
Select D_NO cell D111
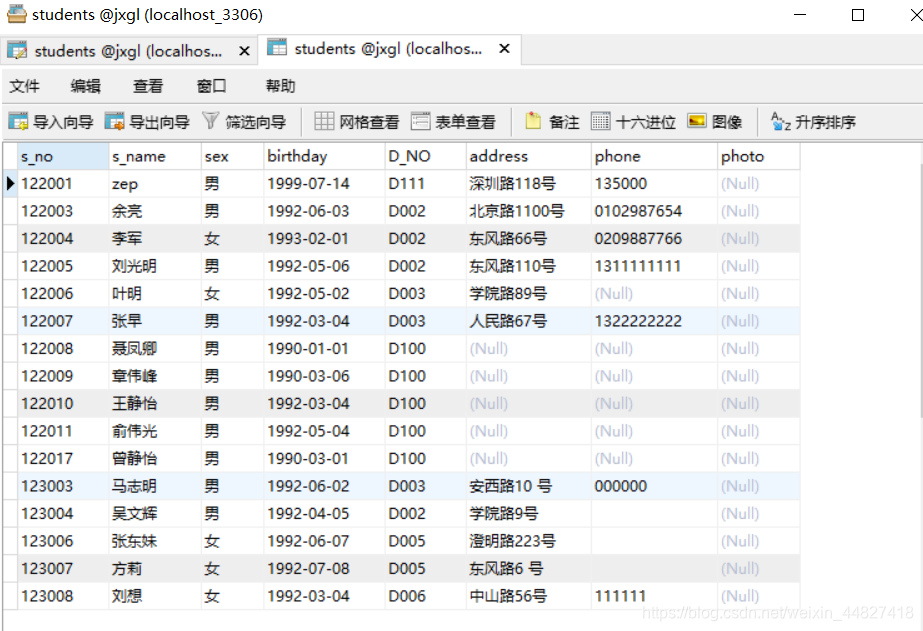[426, 184]
